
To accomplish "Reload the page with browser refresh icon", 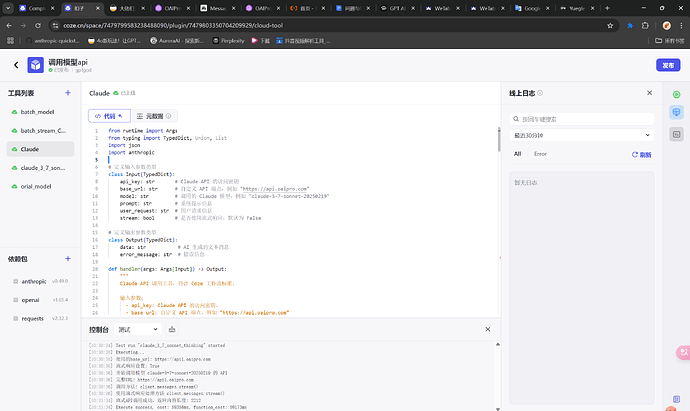I will [38, 26].
